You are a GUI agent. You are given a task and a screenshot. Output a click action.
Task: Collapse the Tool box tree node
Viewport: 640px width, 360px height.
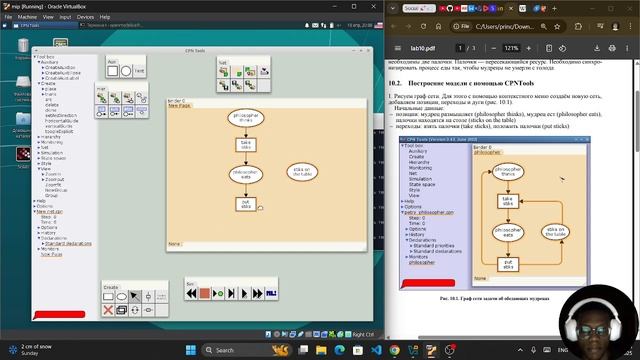tap(35, 57)
